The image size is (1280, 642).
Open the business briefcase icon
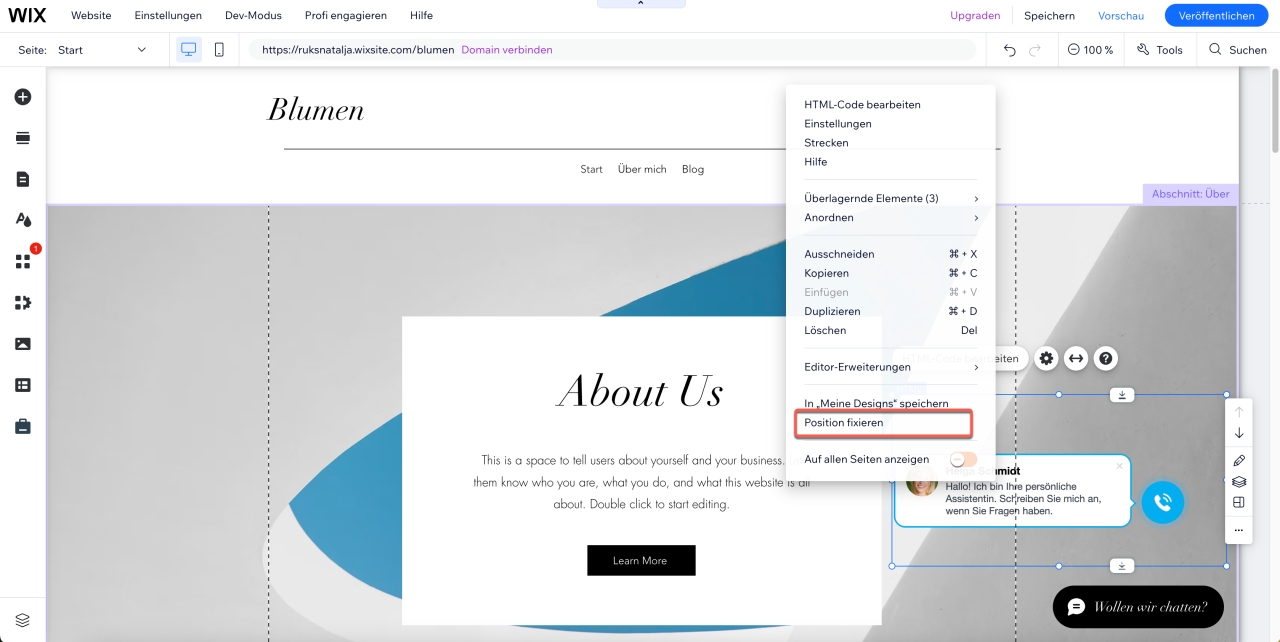tap(23, 426)
